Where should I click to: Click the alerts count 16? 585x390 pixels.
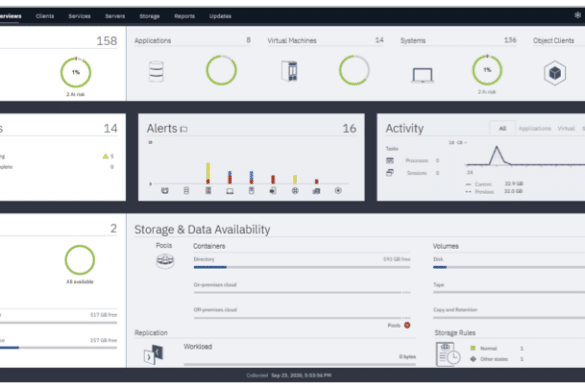coord(349,128)
